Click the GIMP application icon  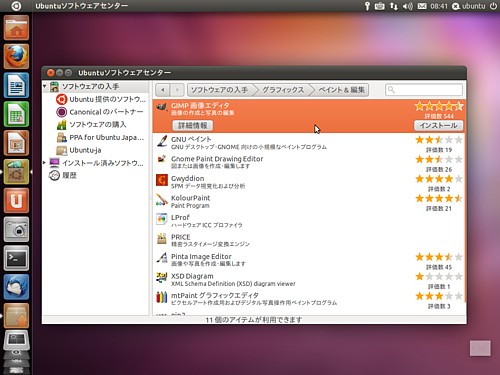(x=162, y=107)
